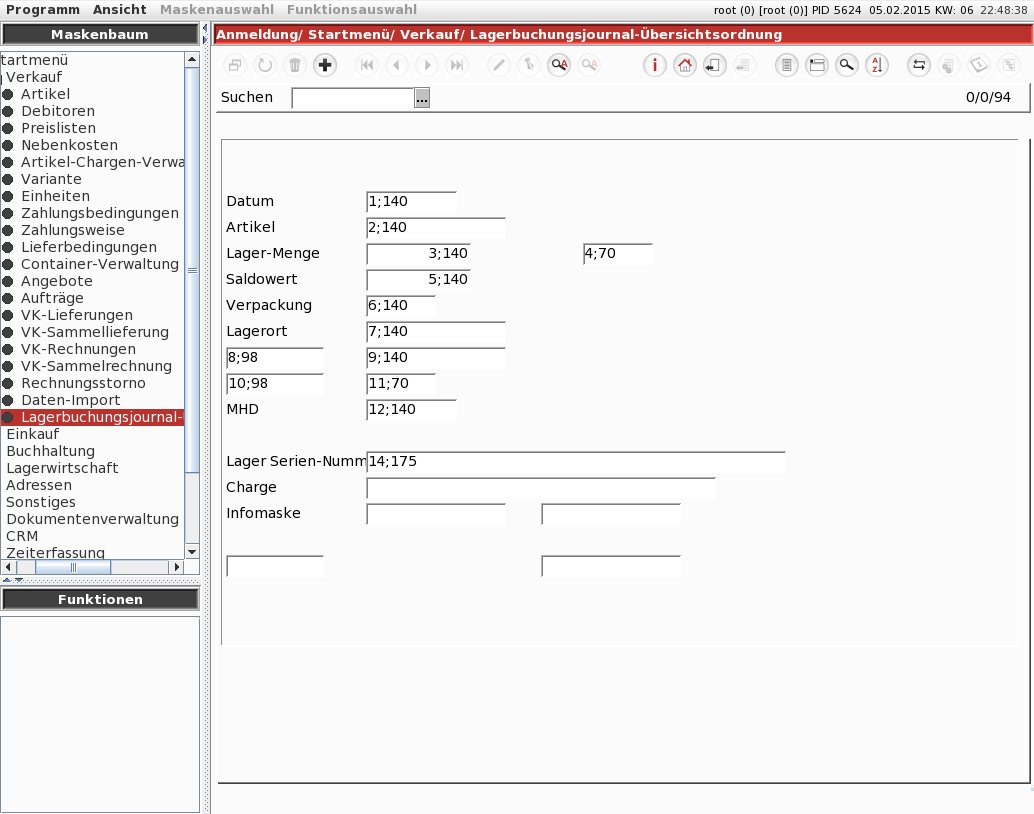Viewport: 1034px width, 814px height.
Task: Click the Charge input field
Action: 541,487
